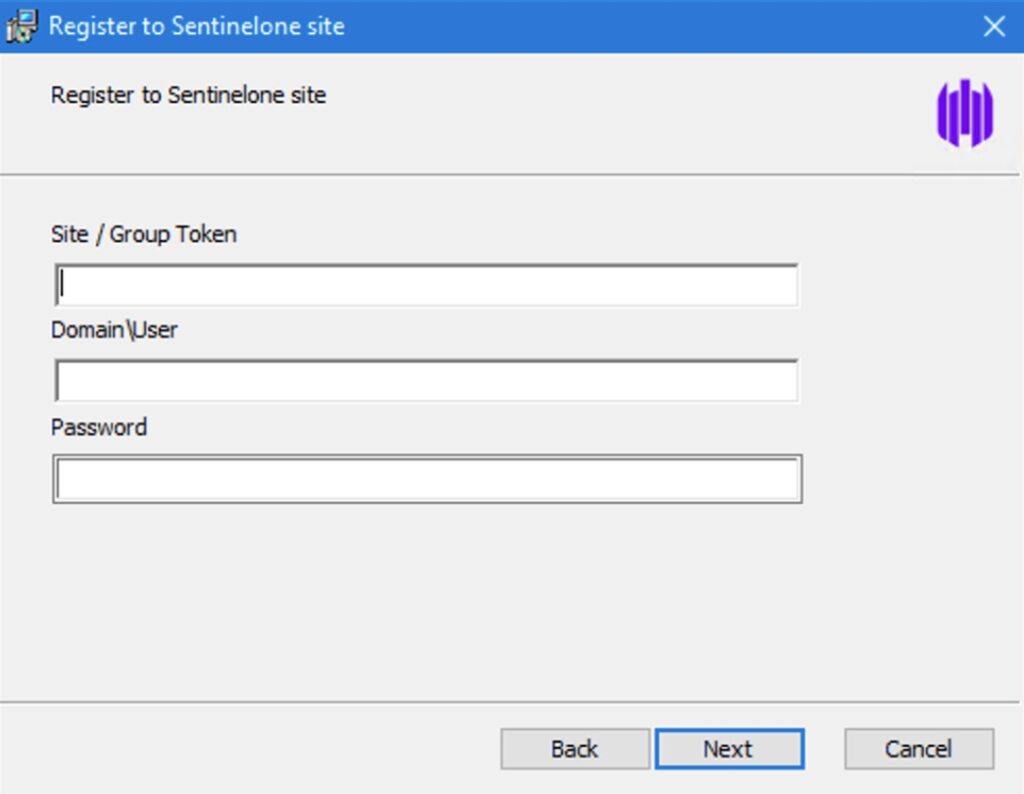Focus the Site / Group Token field
The height and width of the screenshot is (794, 1024).
click(427, 285)
